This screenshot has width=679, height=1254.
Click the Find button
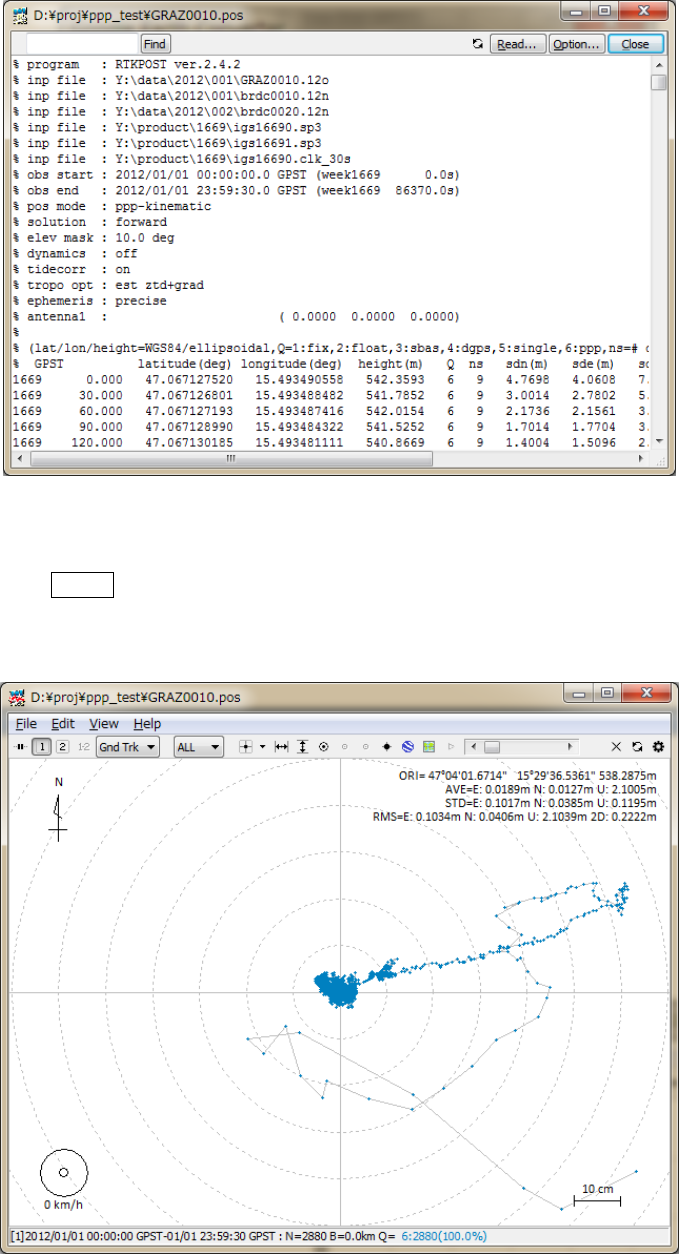coord(155,44)
